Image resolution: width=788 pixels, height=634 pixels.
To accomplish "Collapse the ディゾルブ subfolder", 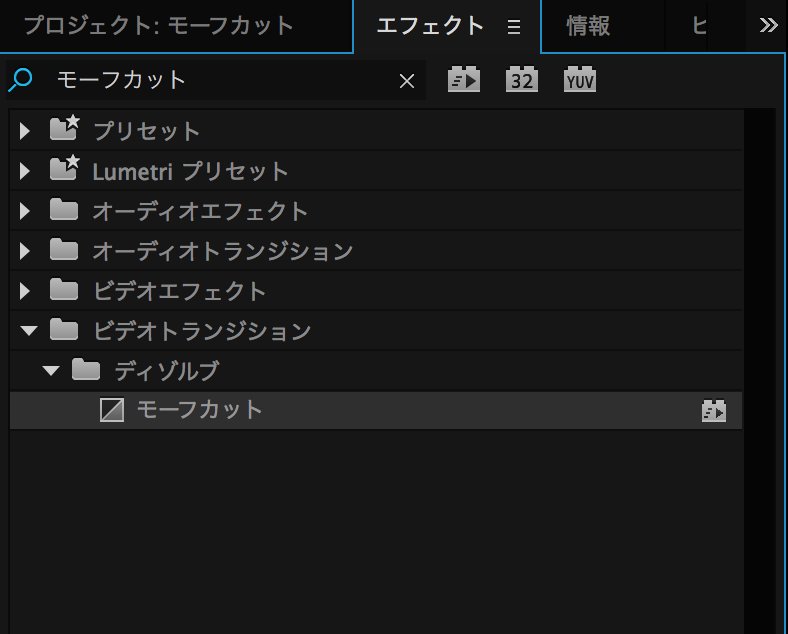I will (50, 371).
